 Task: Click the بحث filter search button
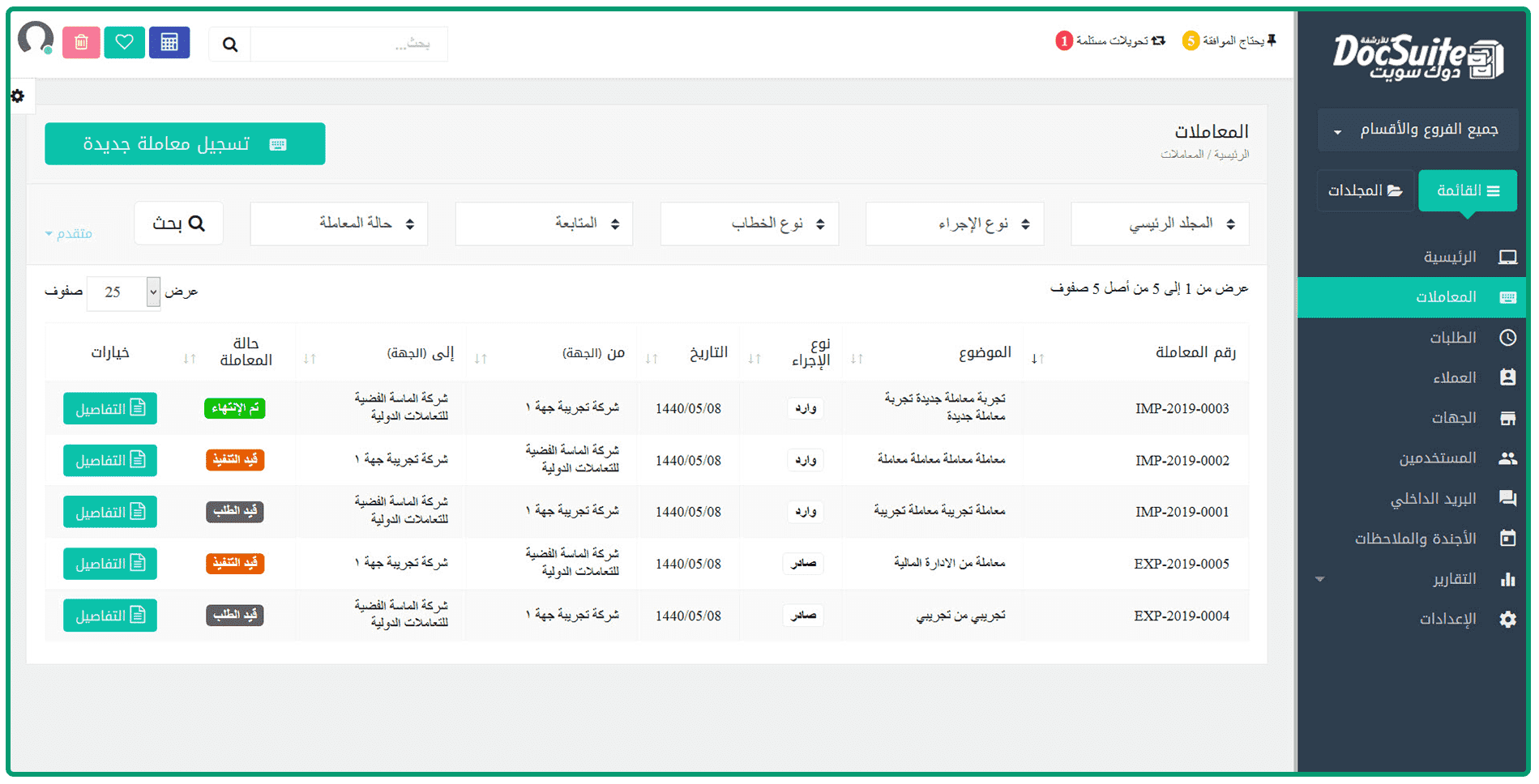point(178,224)
